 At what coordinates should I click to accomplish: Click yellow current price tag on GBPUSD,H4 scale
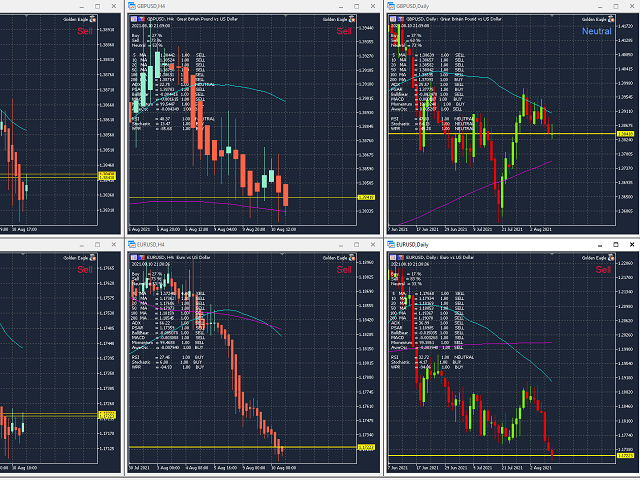[366, 198]
